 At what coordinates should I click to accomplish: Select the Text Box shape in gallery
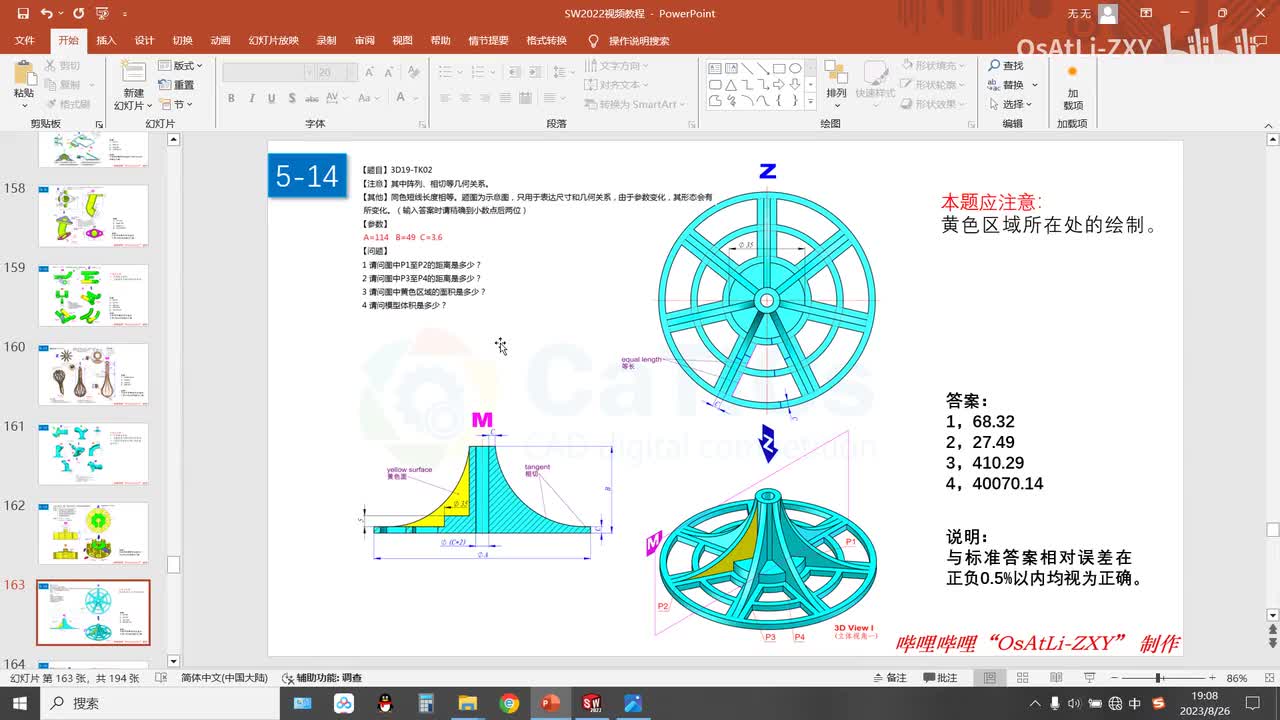715,69
